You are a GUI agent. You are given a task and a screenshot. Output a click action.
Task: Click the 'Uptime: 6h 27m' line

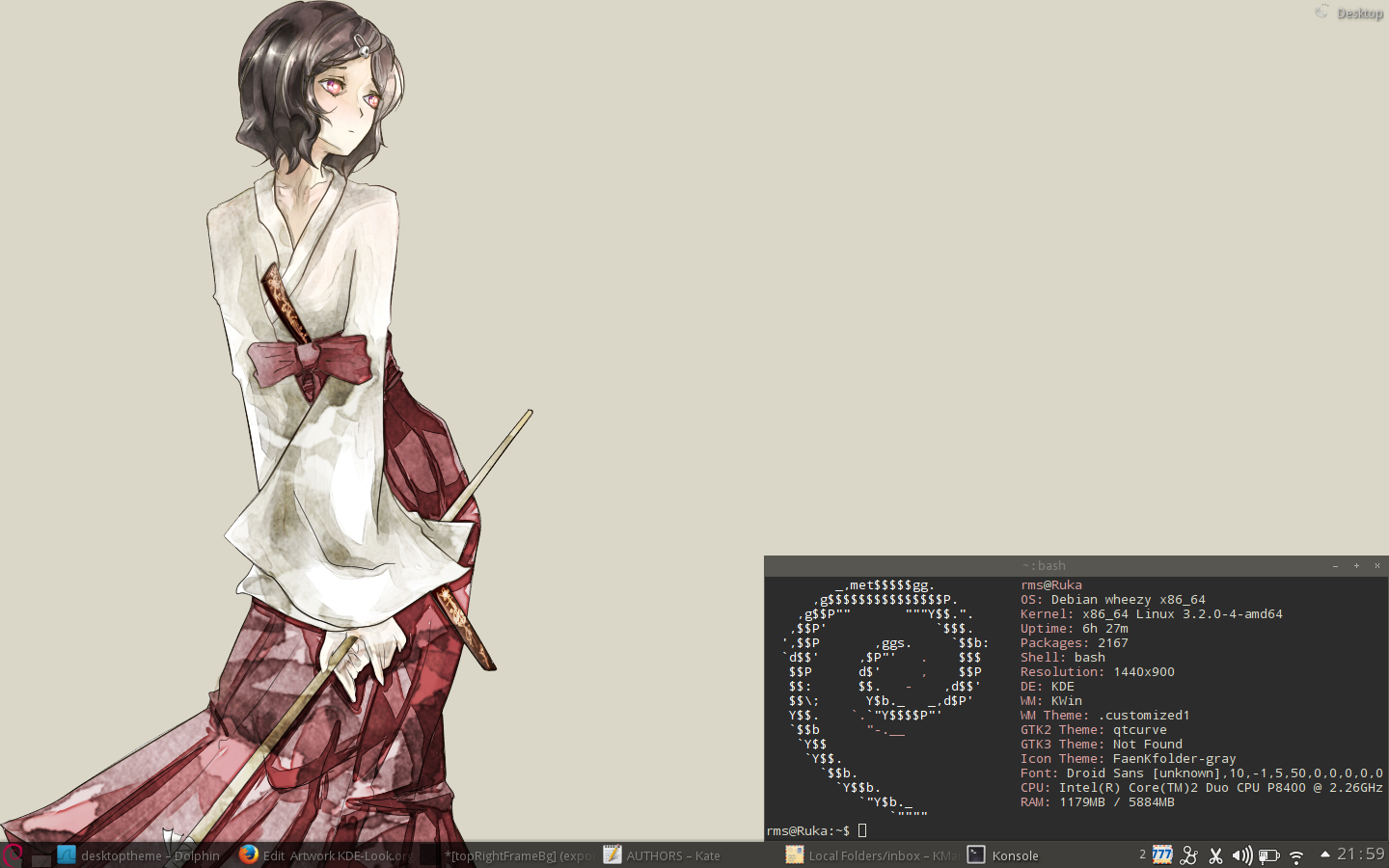pos(1075,629)
